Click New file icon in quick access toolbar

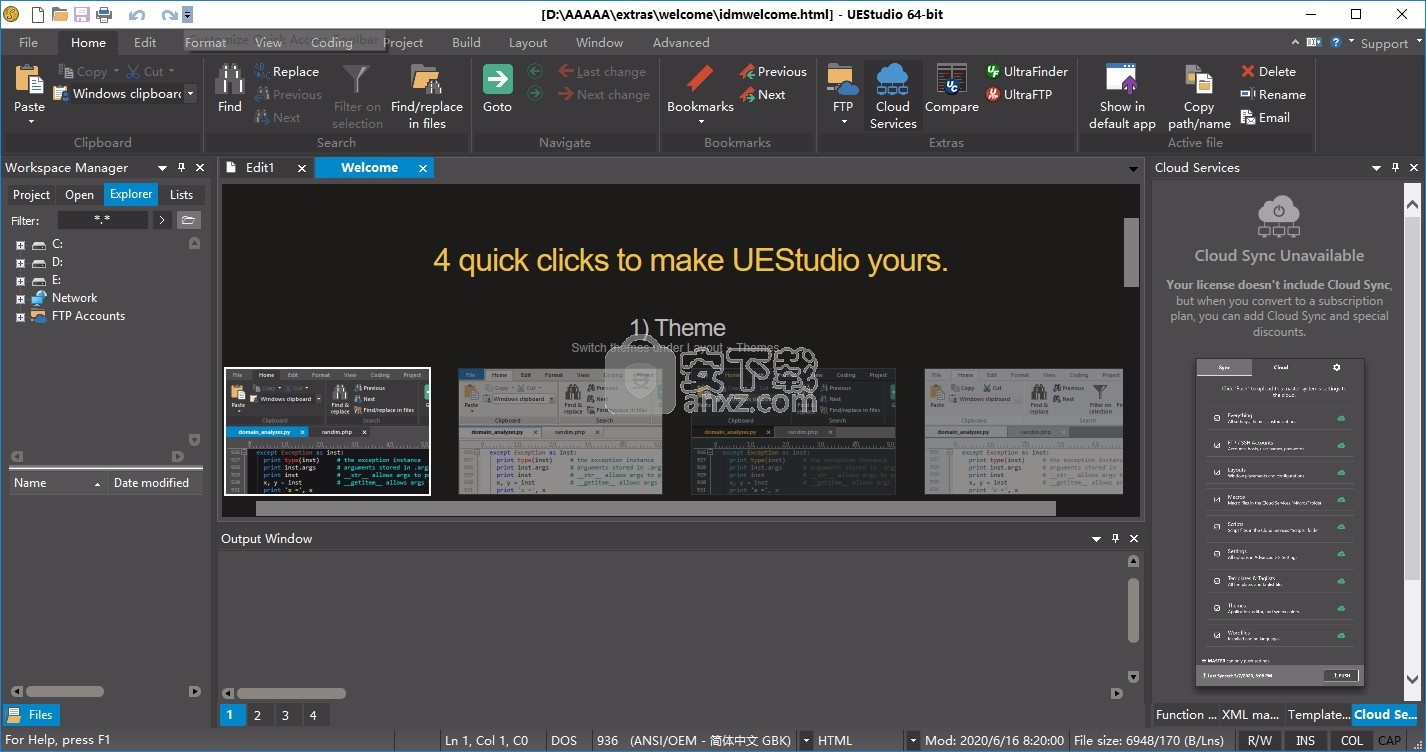click(x=38, y=14)
